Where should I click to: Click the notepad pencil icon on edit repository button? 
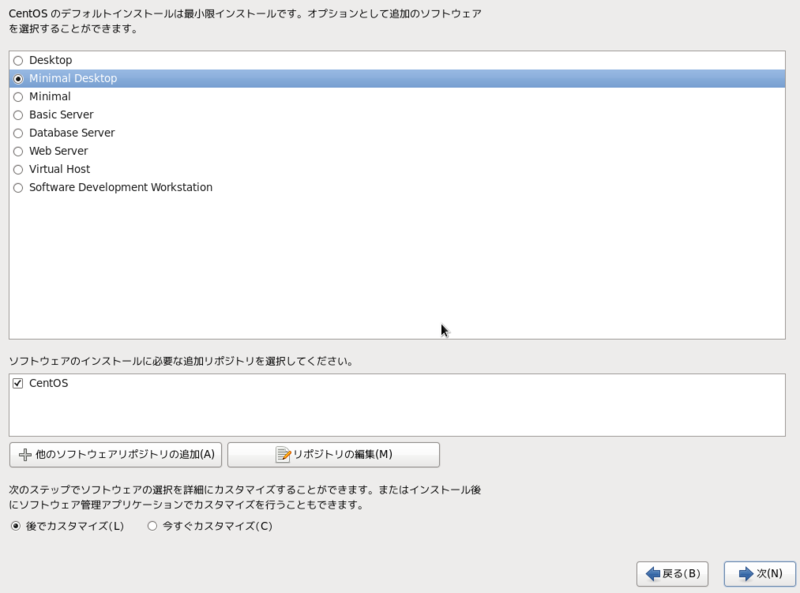(x=283, y=454)
